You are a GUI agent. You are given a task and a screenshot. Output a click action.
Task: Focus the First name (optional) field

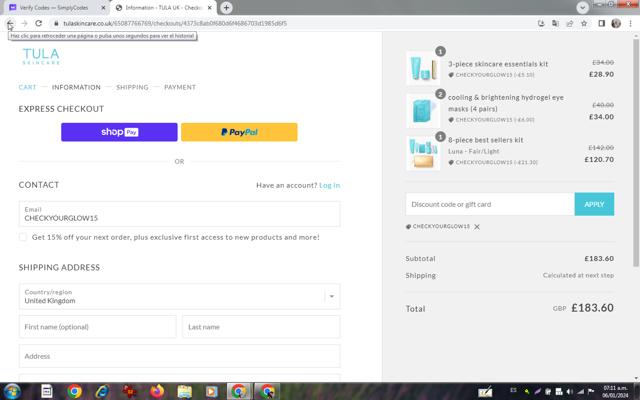pyautogui.click(x=98, y=327)
